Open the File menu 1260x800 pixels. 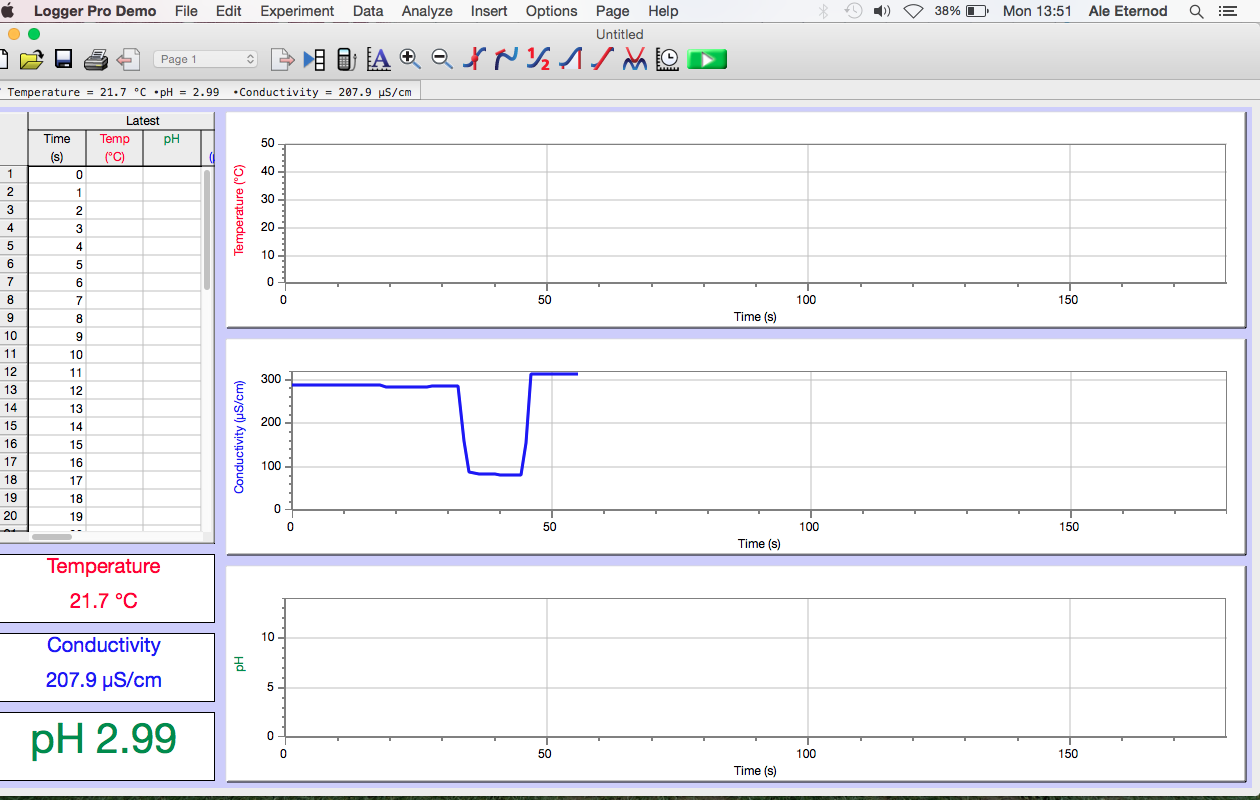click(x=186, y=11)
